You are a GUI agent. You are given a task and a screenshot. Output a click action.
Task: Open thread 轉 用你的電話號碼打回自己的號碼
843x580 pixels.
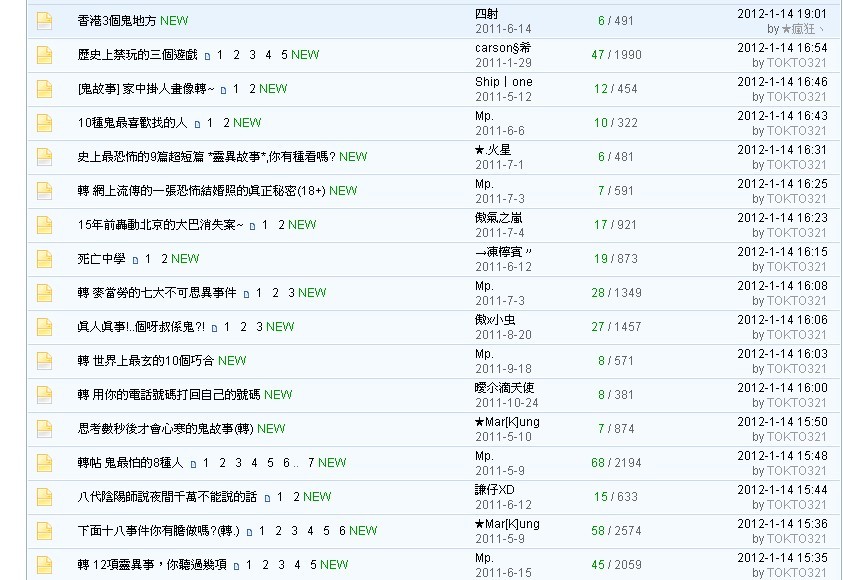point(169,395)
